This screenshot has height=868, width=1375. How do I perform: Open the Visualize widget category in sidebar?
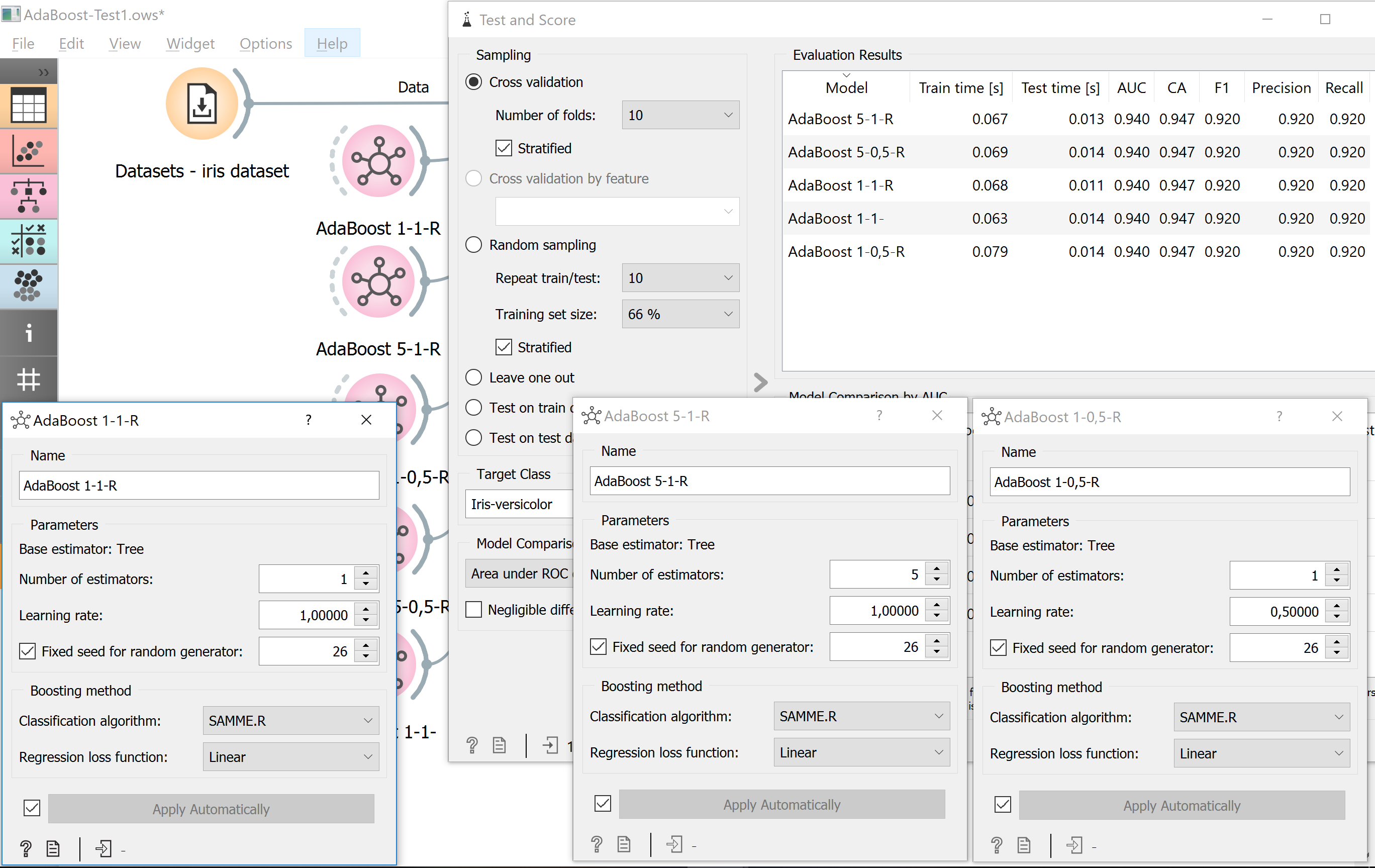click(x=29, y=151)
